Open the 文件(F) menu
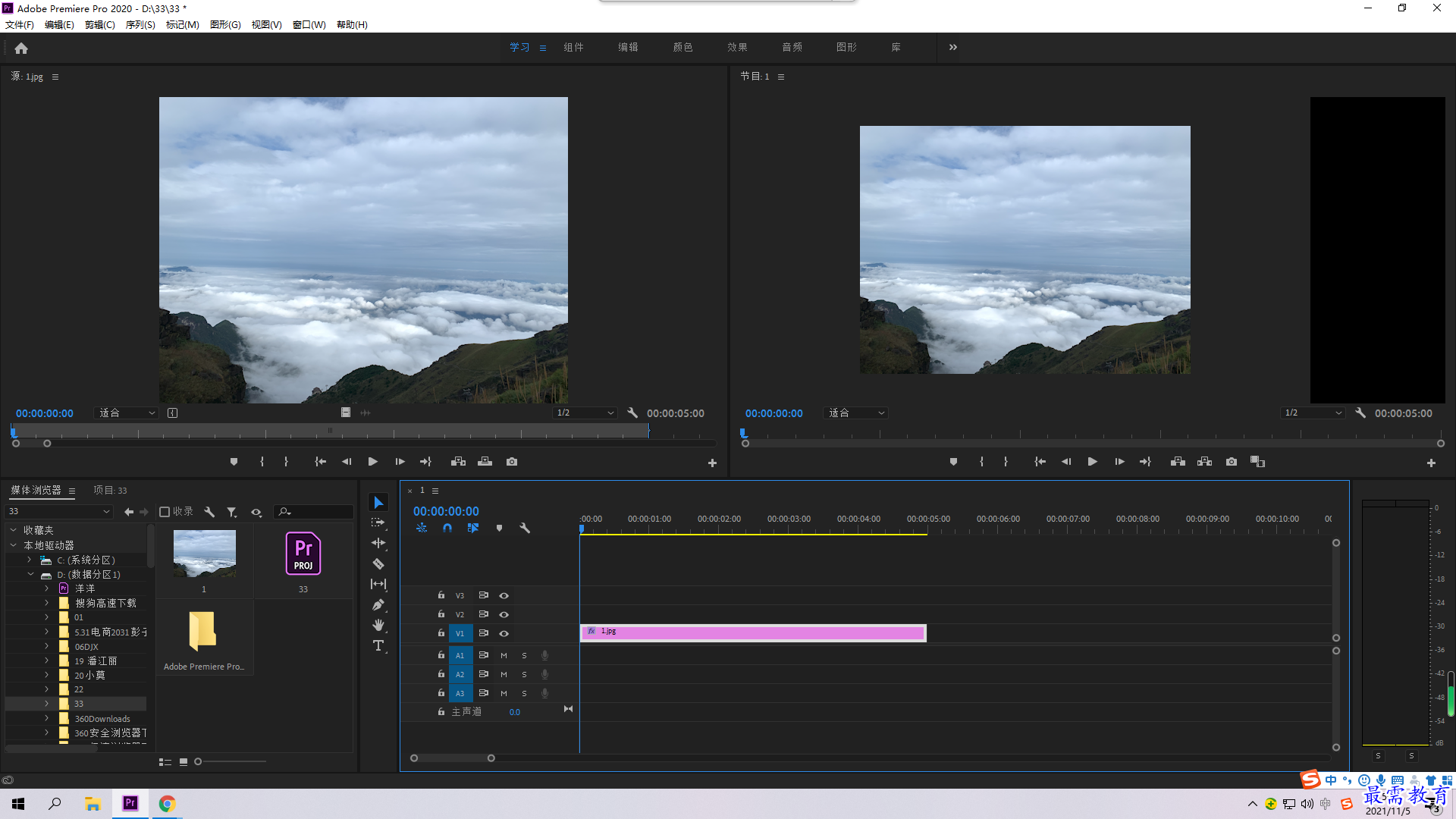This screenshot has height=819, width=1456. point(20,24)
